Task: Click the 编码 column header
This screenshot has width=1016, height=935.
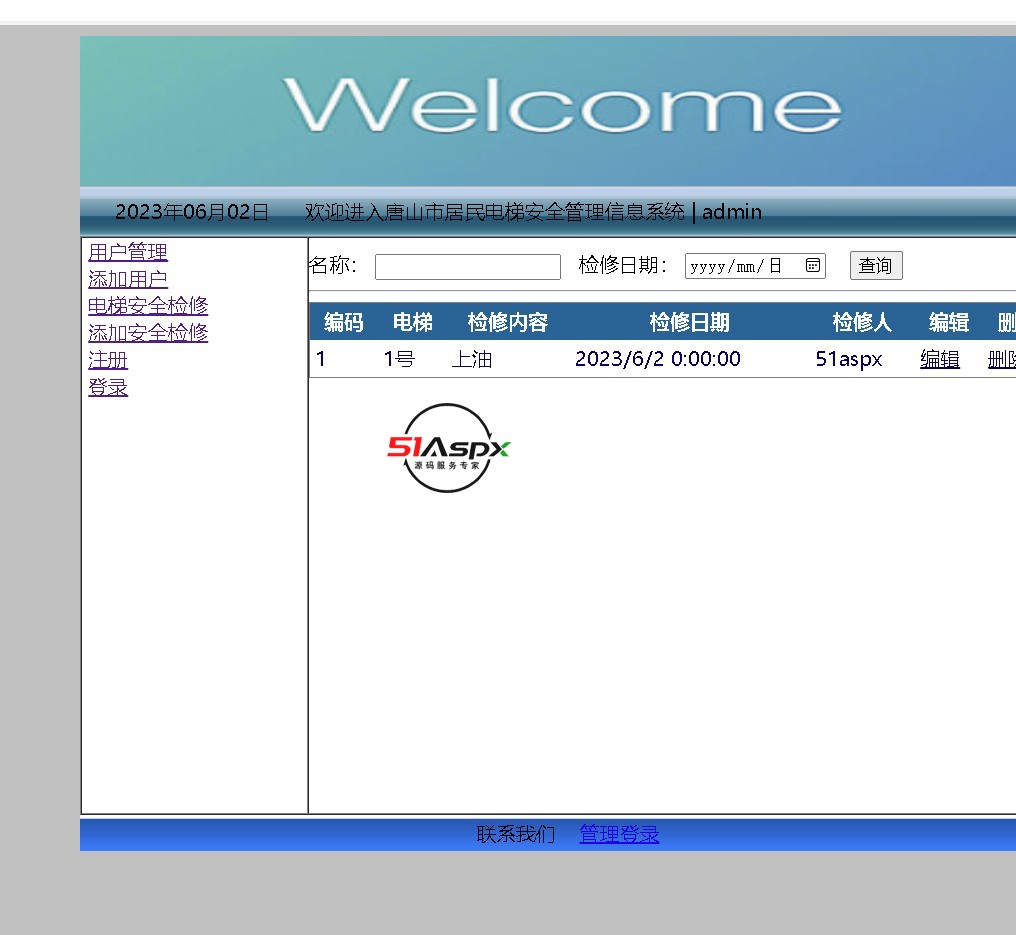Action: tap(343, 322)
